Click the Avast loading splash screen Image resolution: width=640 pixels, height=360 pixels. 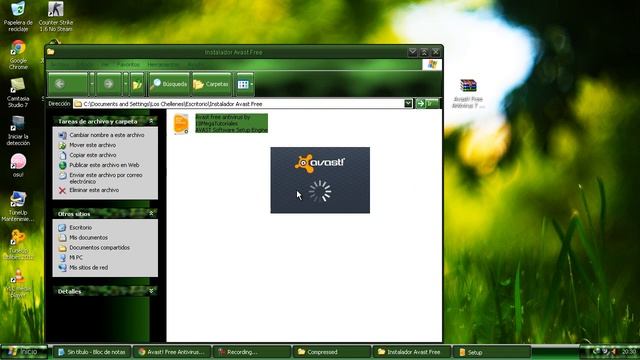click(x=320, y=180)
